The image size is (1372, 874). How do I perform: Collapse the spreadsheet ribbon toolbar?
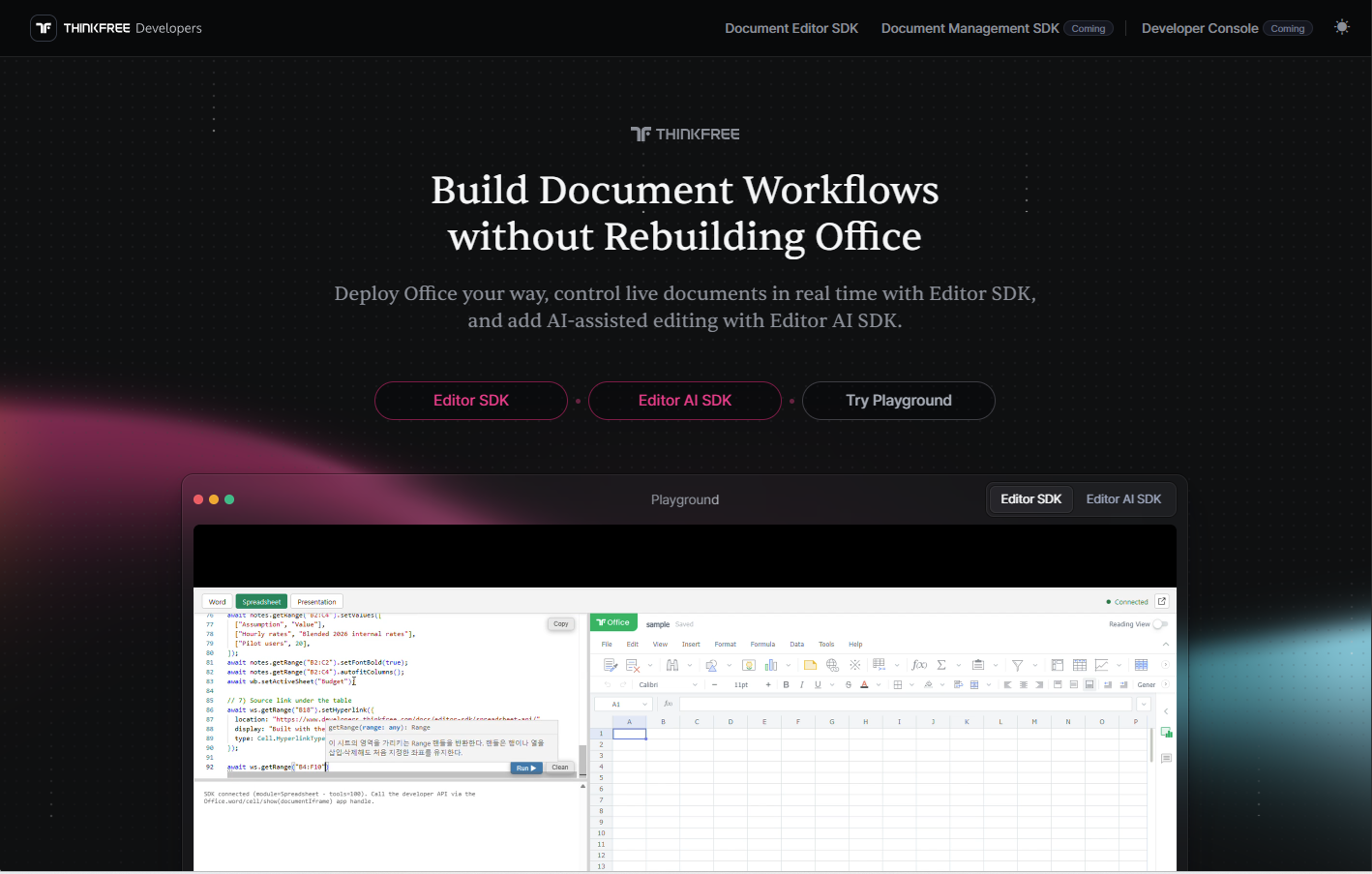click(x=1165, y=645)
